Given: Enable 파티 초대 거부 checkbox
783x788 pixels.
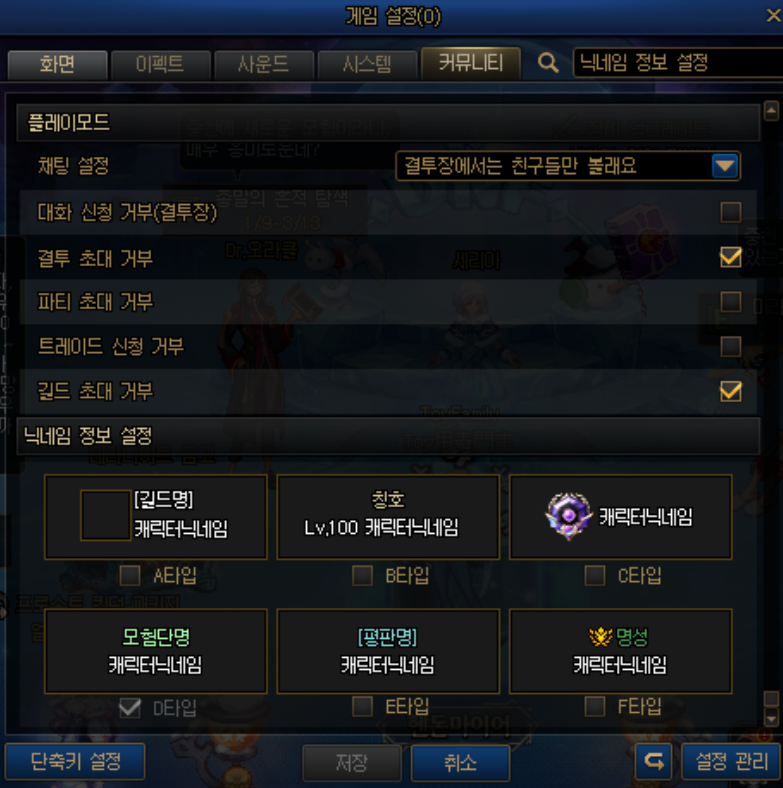Looking at the screenshot, I should [x=731, y=302].
